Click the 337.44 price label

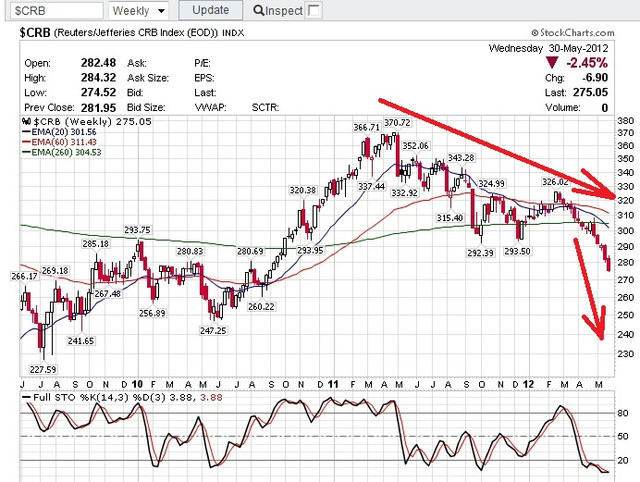click(371, 186)
